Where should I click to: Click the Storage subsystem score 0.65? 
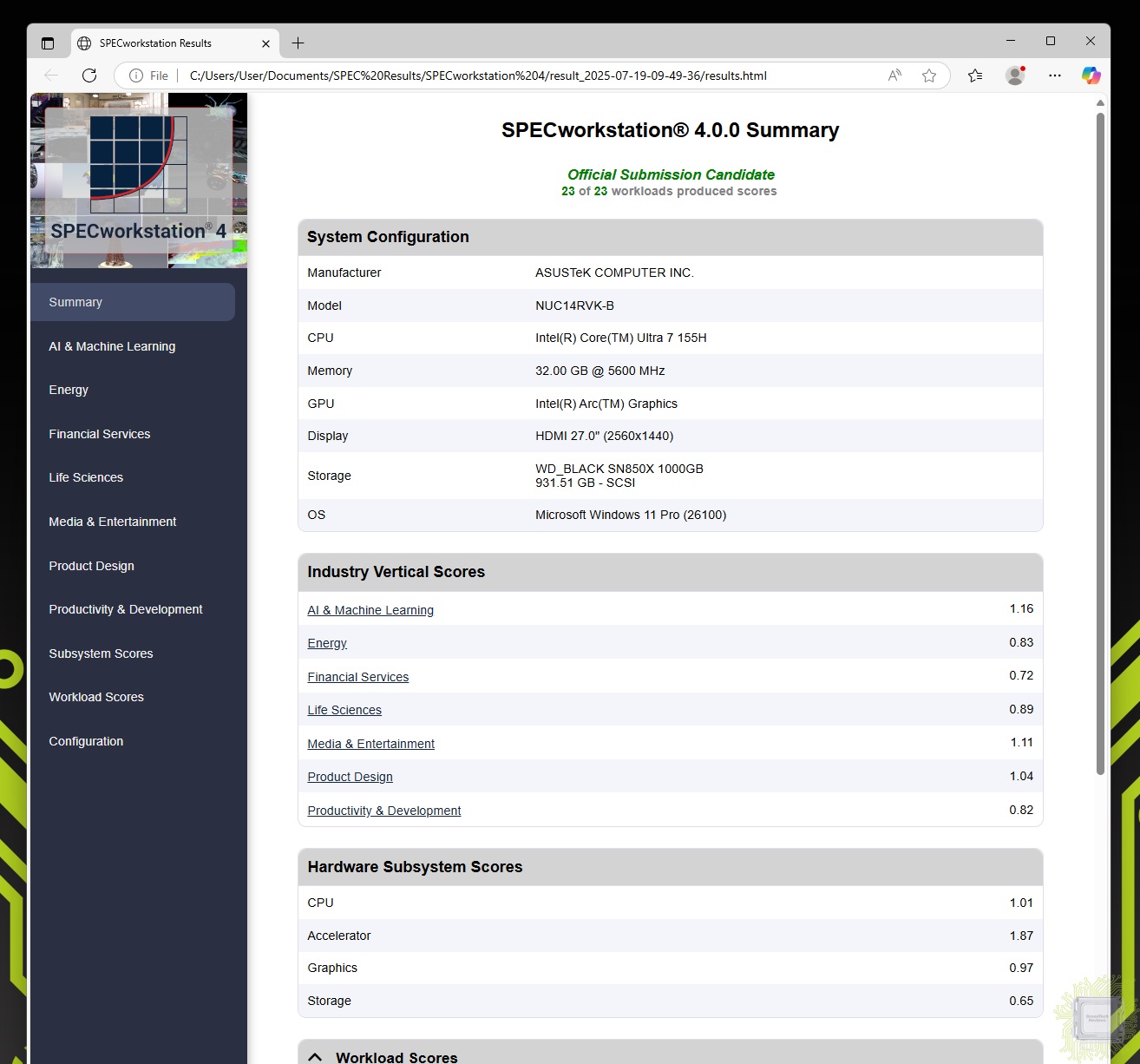(x=1021, y=1001)
